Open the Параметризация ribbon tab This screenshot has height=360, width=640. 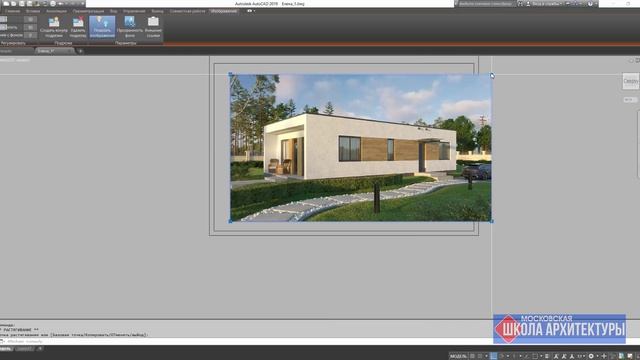coord(88,11)
